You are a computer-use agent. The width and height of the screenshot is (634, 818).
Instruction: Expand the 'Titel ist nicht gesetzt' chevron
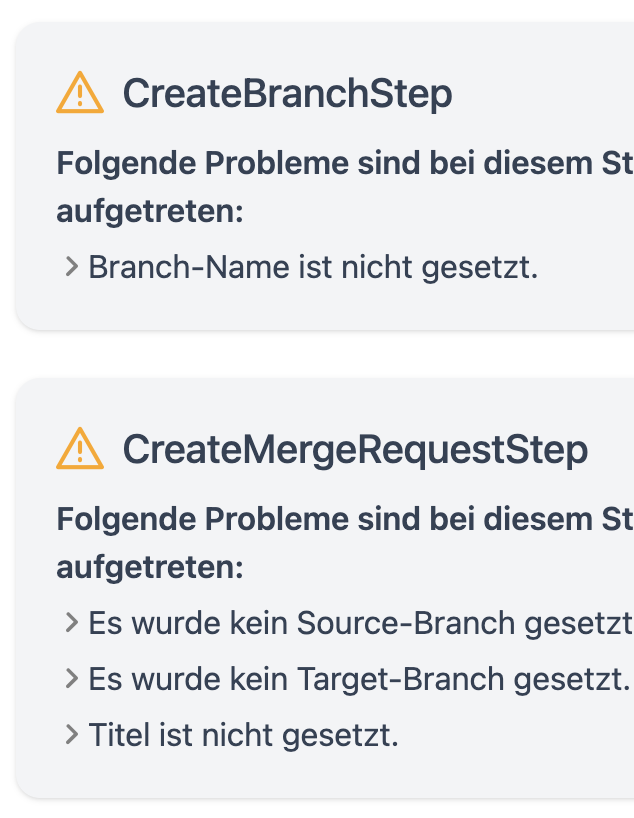point(71,736)
